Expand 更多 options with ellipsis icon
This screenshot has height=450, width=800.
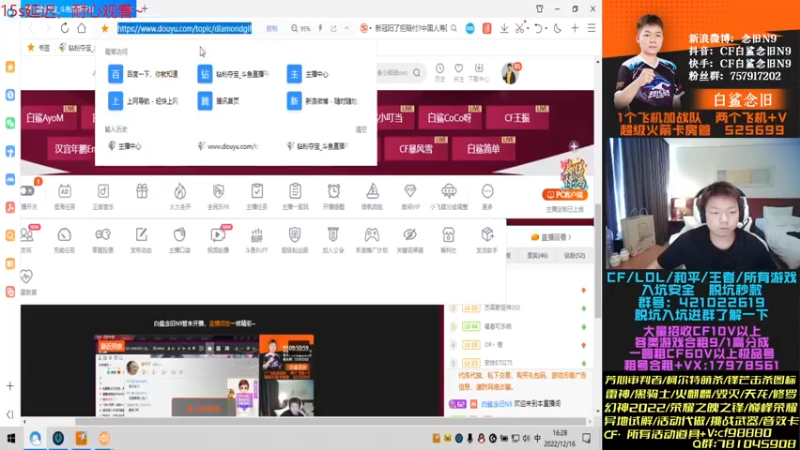(487, 191)
